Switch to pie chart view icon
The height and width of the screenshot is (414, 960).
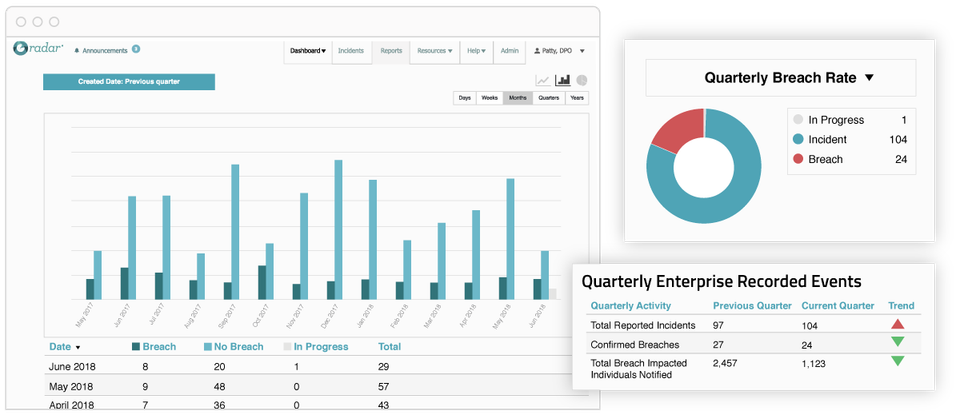[582, 80]
